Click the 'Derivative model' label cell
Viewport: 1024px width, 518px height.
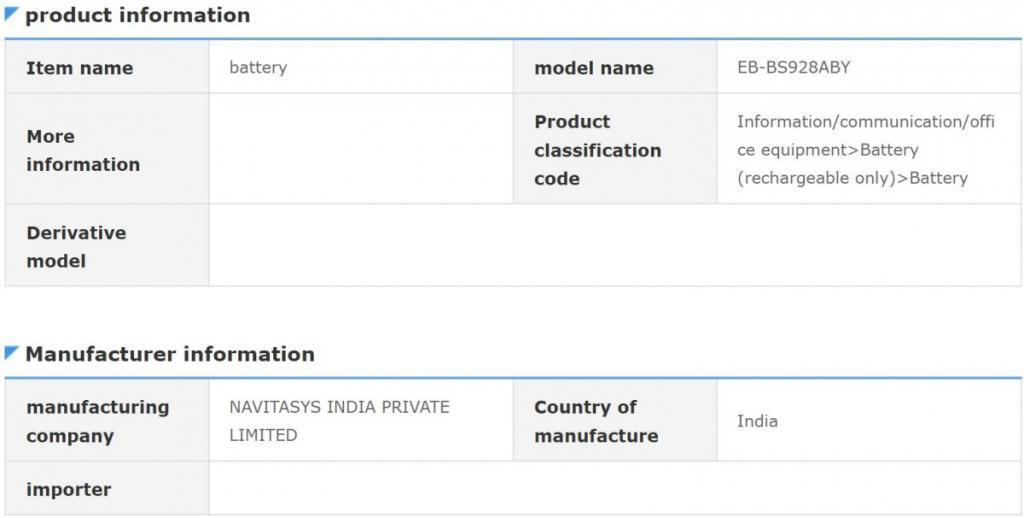[76, 247]
